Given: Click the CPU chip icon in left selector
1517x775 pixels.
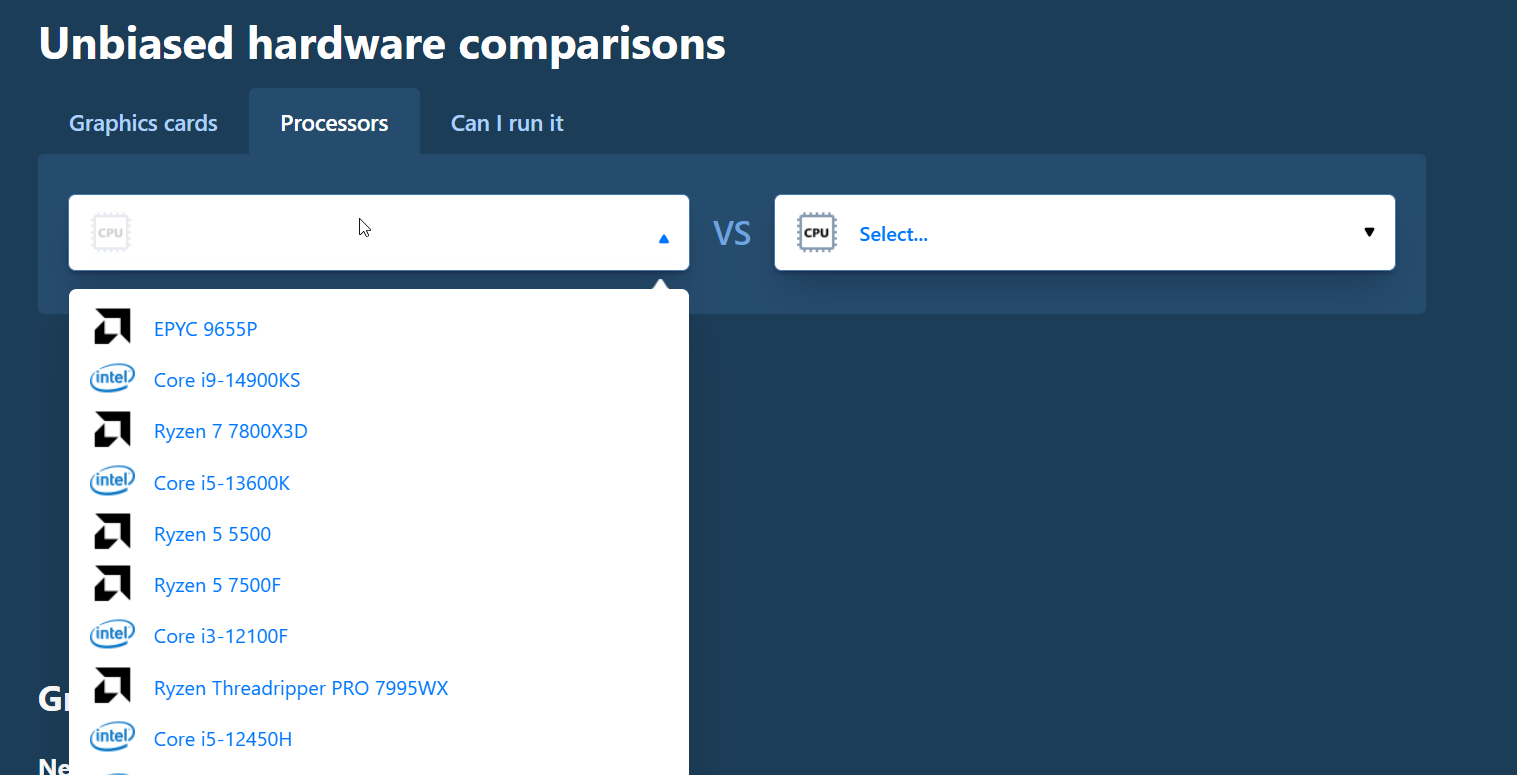Looking at the screenshot, I should [110, 231].
